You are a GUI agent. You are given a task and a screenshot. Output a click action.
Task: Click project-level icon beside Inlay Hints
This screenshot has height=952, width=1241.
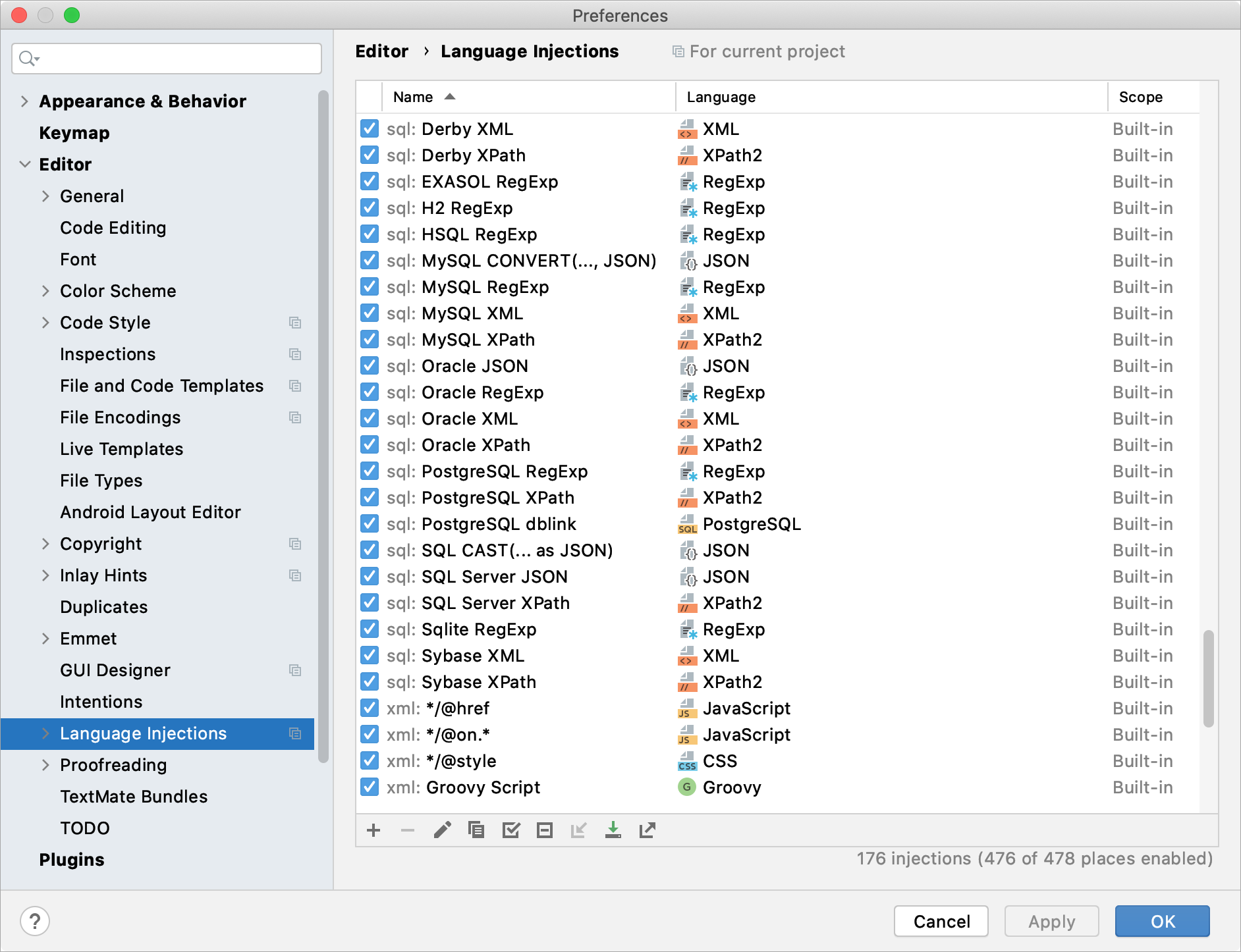coord(295,575)
